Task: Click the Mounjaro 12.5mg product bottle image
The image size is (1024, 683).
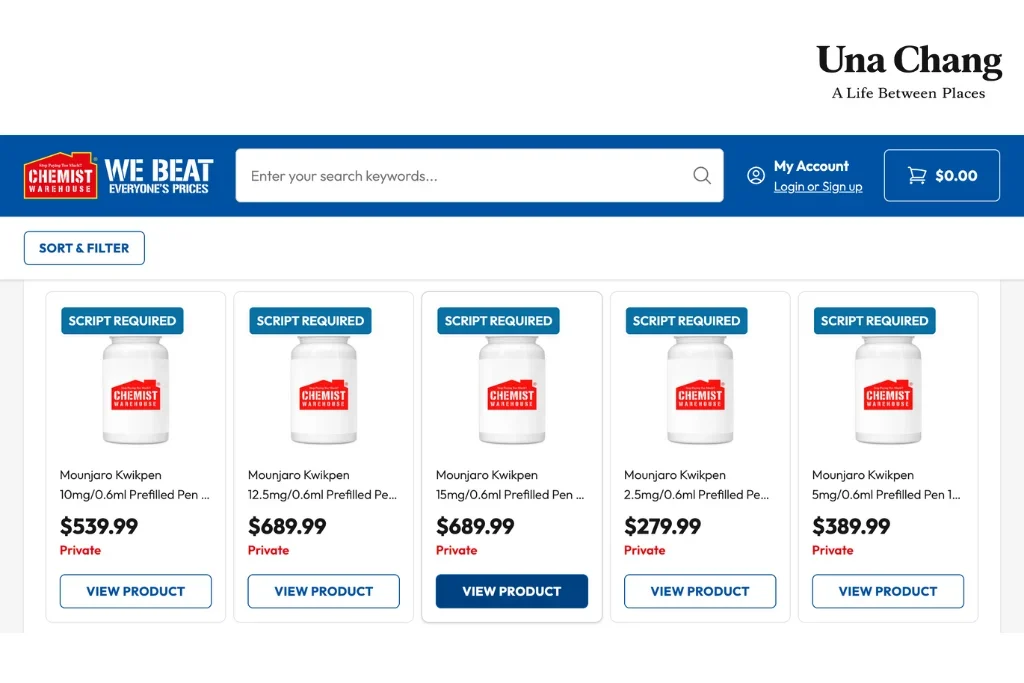Action: [324, 393]
